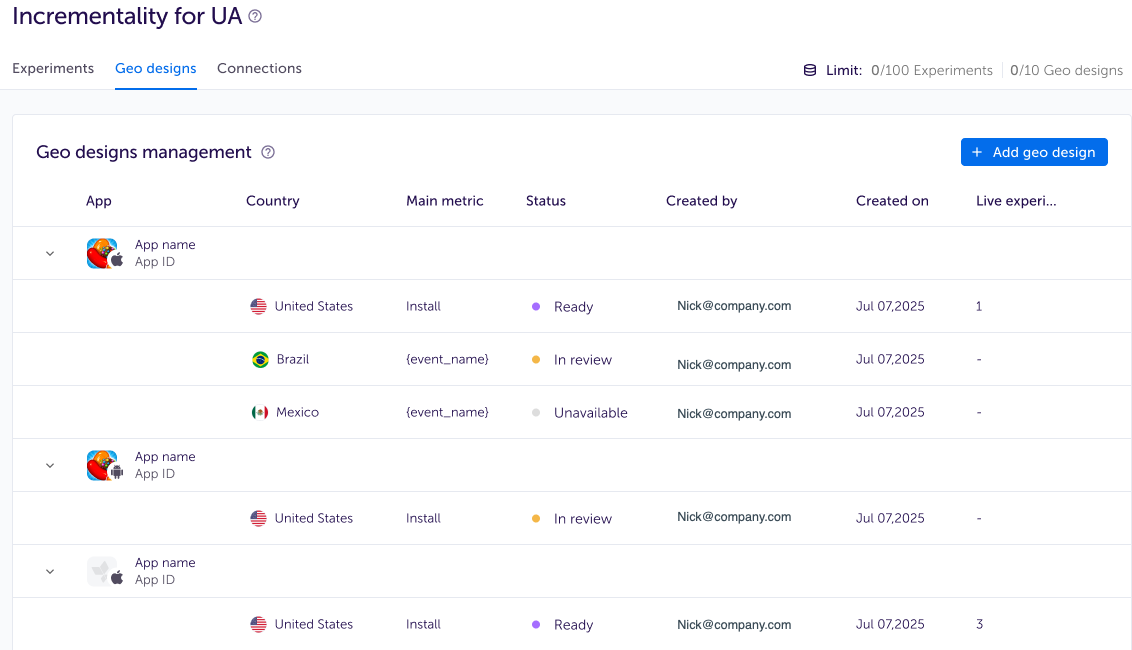Collapse the Android app group chevron

[50, 466]
